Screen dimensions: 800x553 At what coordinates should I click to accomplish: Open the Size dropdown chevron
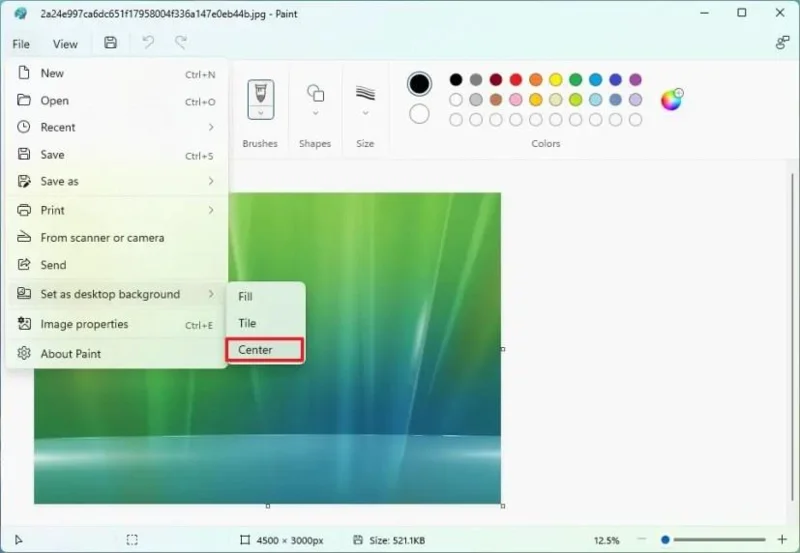[365, 113]
